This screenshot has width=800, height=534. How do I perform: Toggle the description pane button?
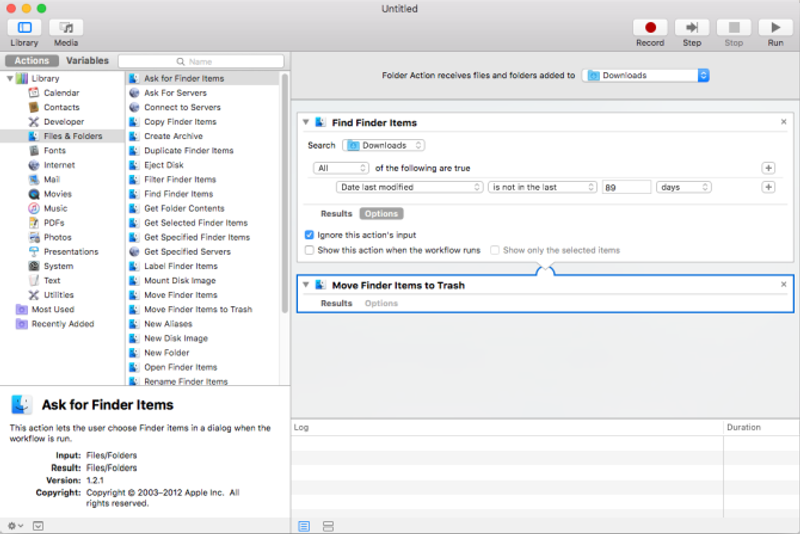(x=38, y=526)
